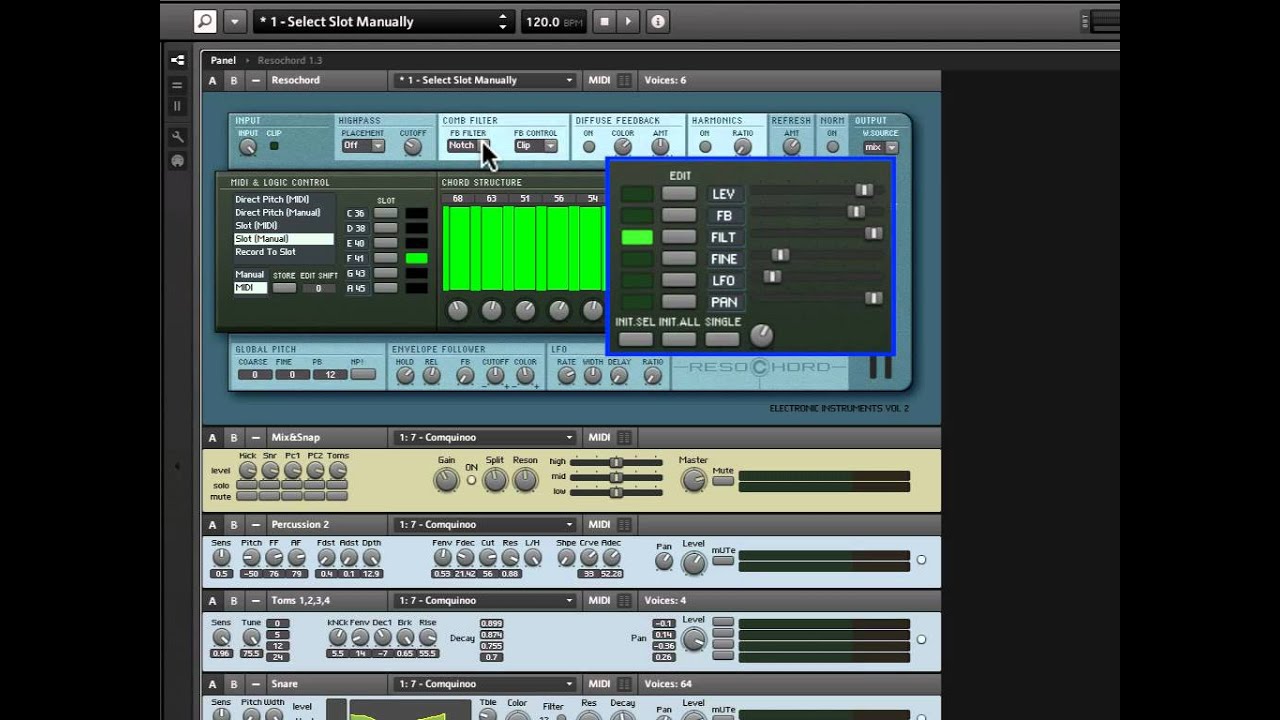The image size is (1280, 720).
Task: Toggle the Norm ON button
Action: click(x=832, y=147)
